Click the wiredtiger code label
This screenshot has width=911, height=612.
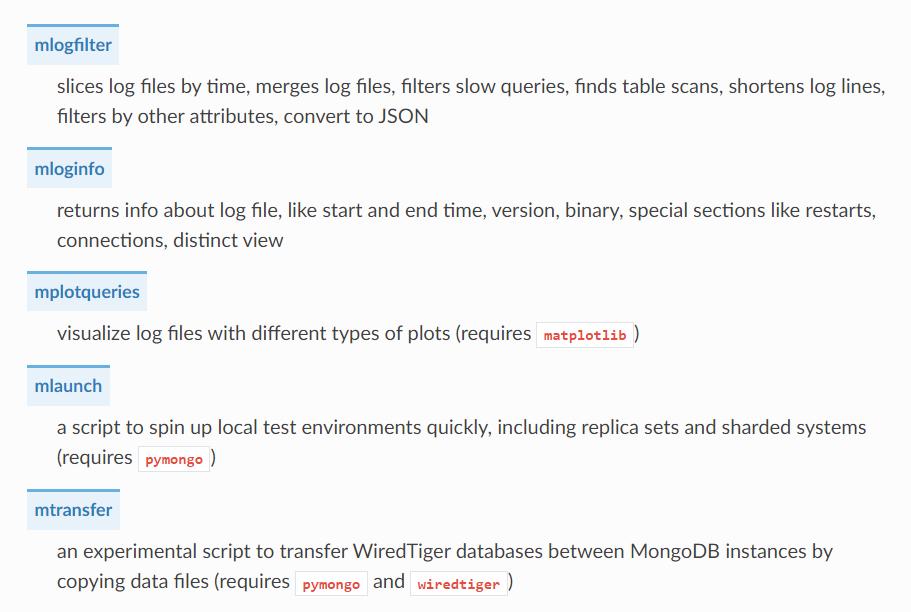pos(458,584)
